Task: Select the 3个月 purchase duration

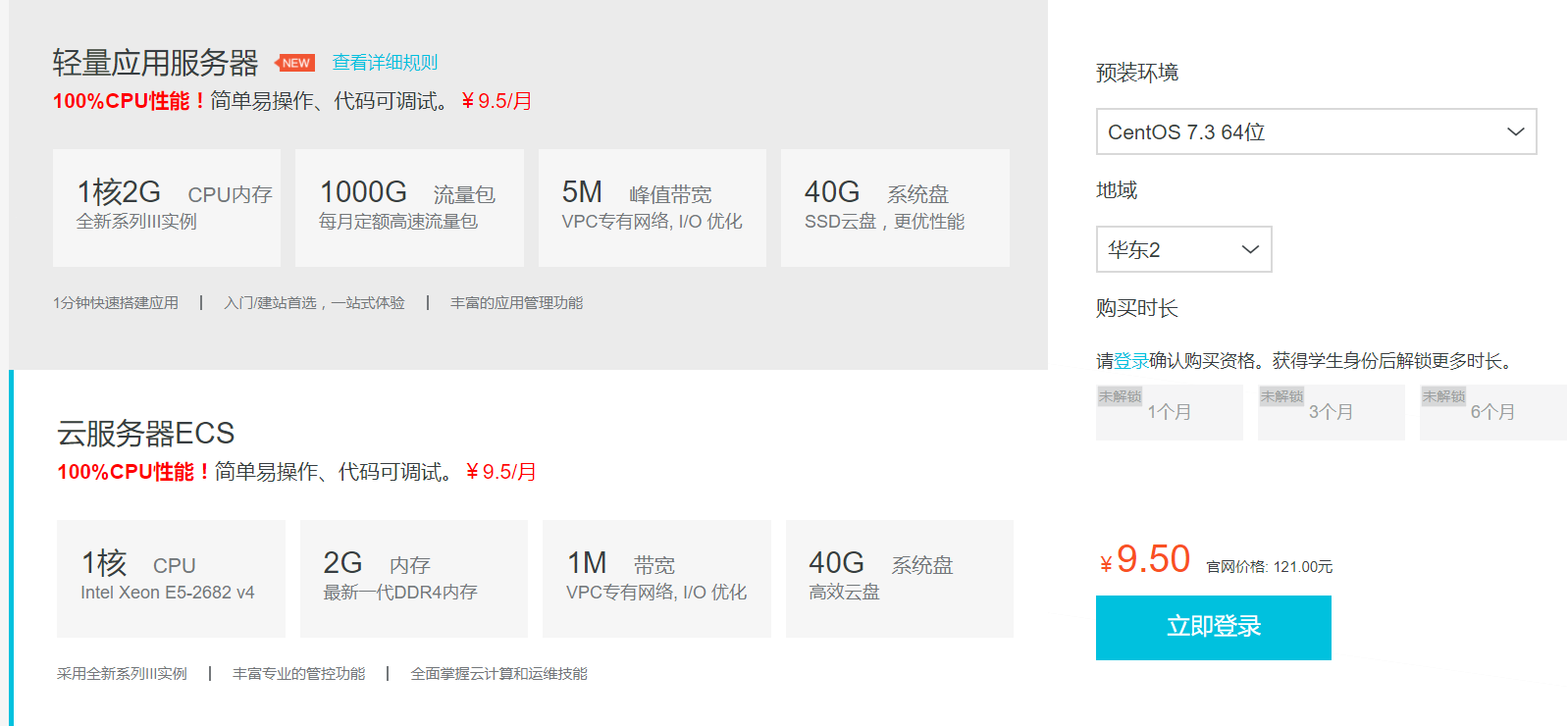Action: pos(1331,412)
